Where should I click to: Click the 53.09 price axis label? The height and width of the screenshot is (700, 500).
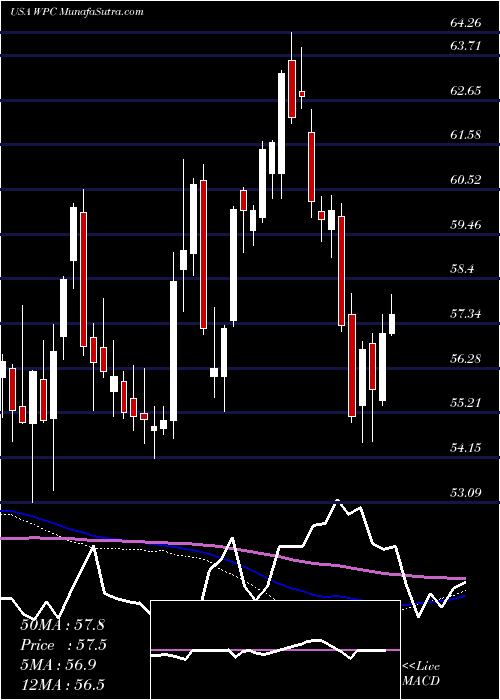[x=466, y=492]
